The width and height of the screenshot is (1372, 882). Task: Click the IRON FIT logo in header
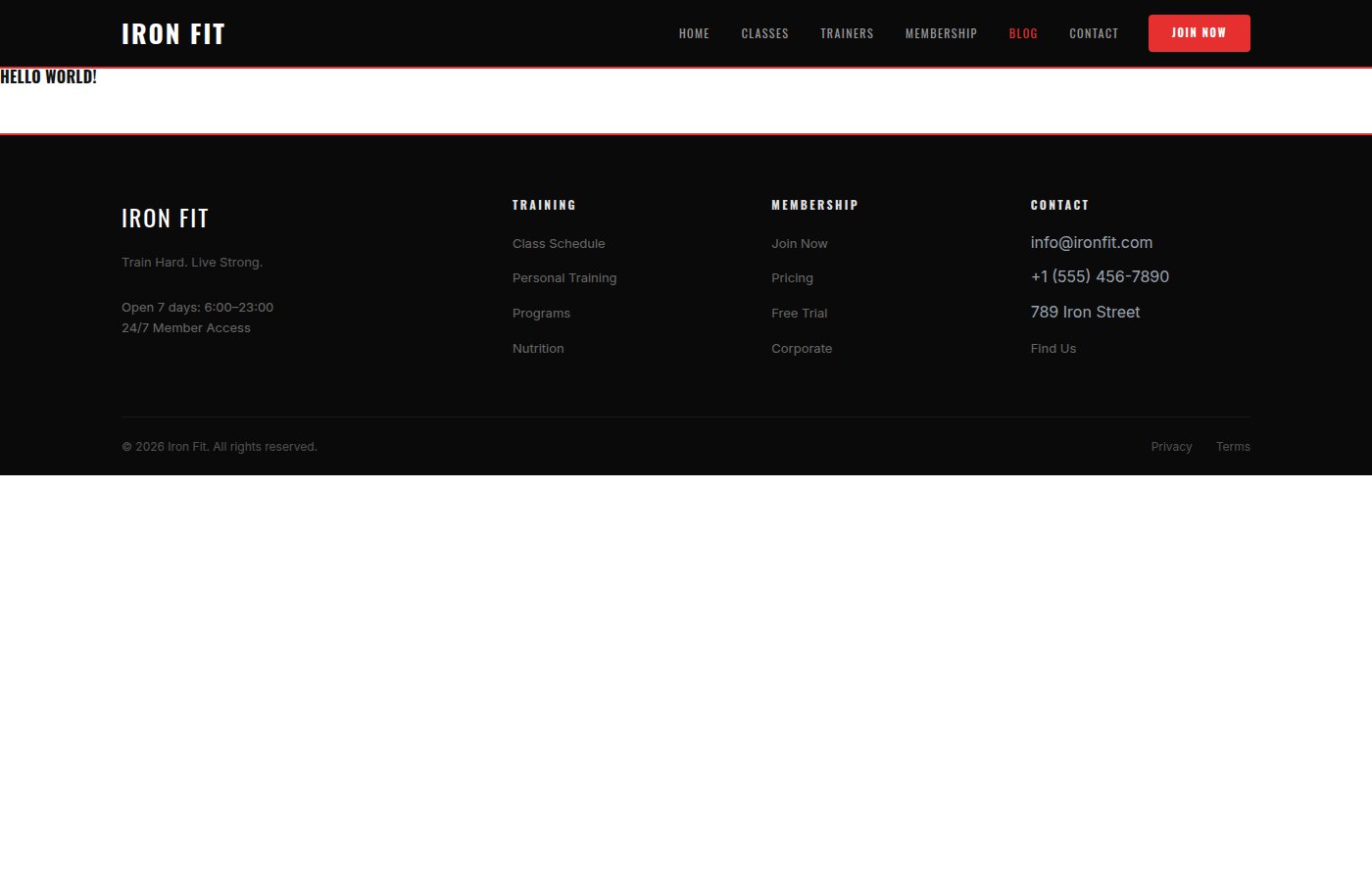tap(173, 33)
